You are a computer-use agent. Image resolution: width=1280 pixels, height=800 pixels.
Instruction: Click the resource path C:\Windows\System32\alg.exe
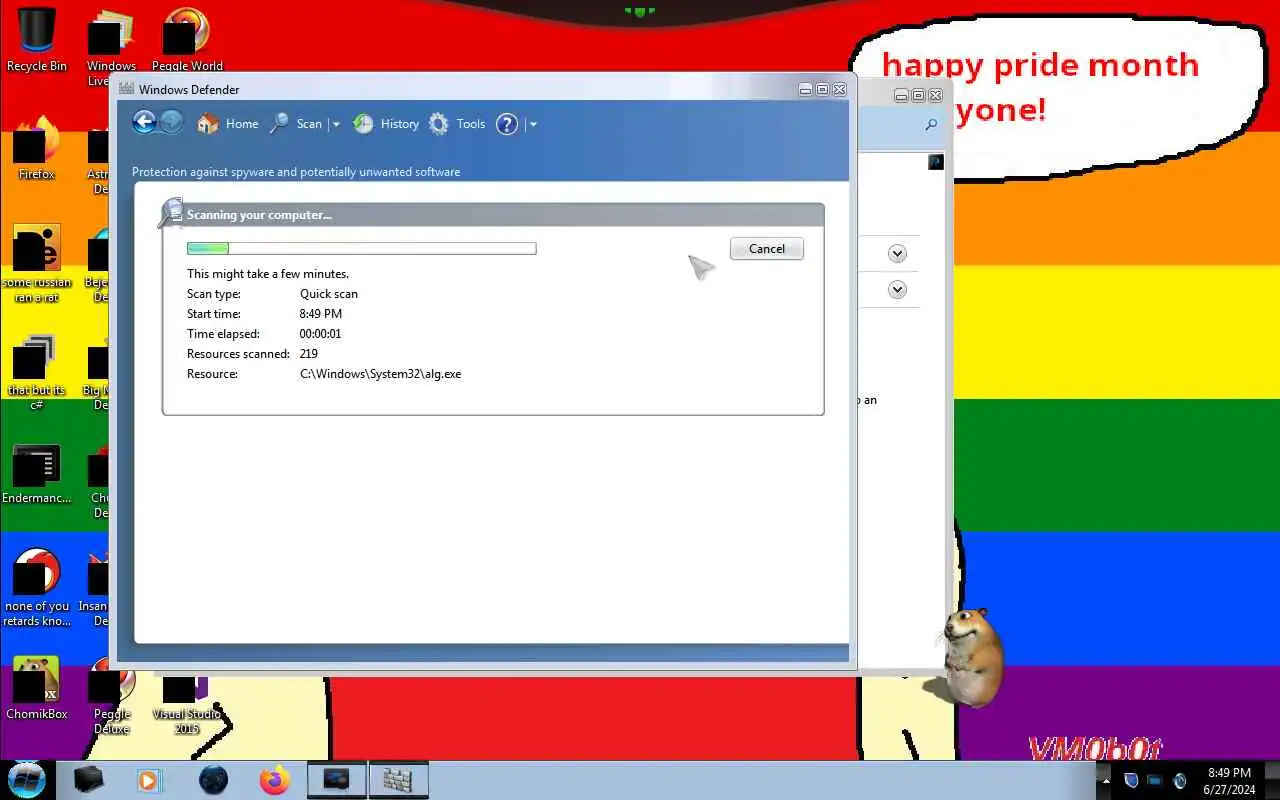click(x=381, y=374)
